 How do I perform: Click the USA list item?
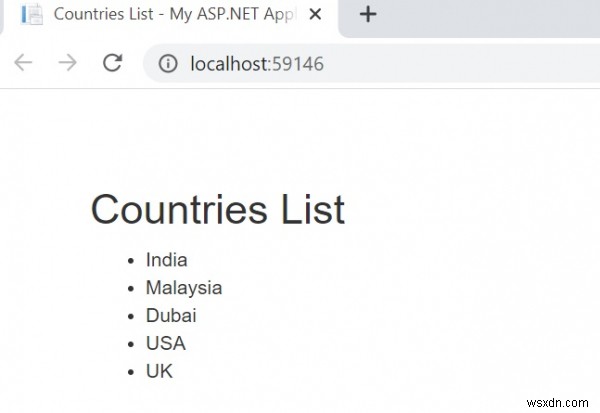(165, 343)
